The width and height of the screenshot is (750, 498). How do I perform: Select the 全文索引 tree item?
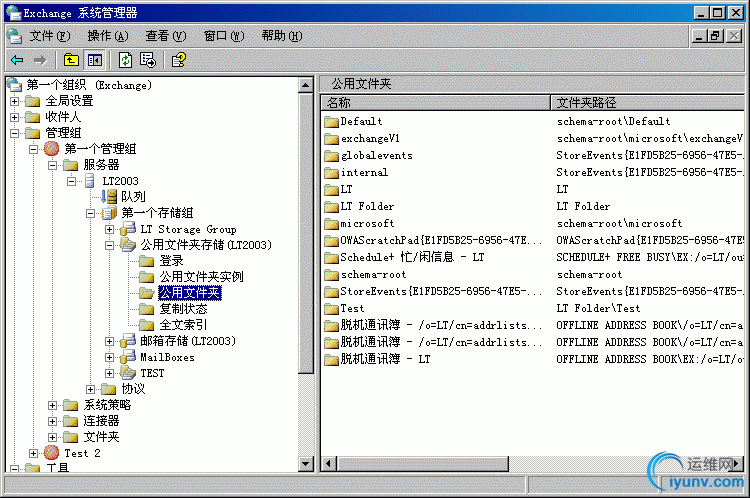(x=183, y=325)
